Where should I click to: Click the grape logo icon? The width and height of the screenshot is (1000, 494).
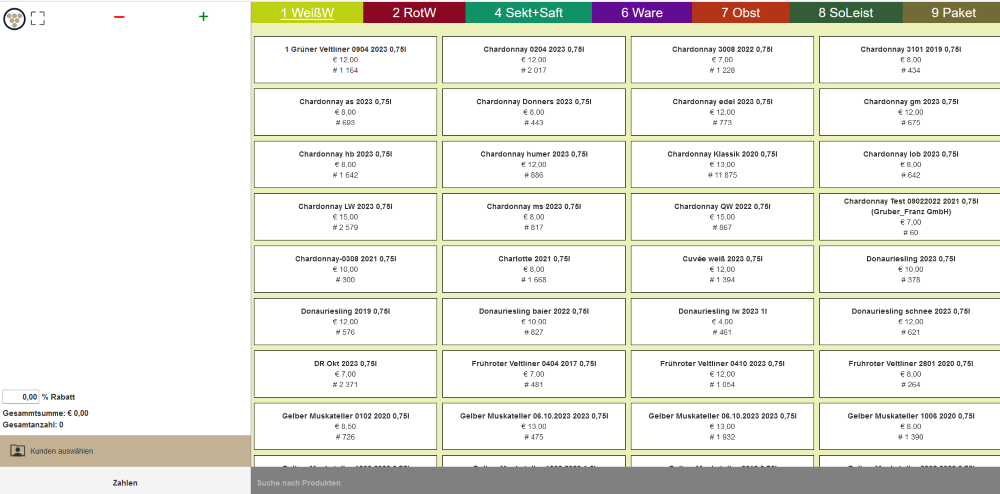click(x=14, y=17)
